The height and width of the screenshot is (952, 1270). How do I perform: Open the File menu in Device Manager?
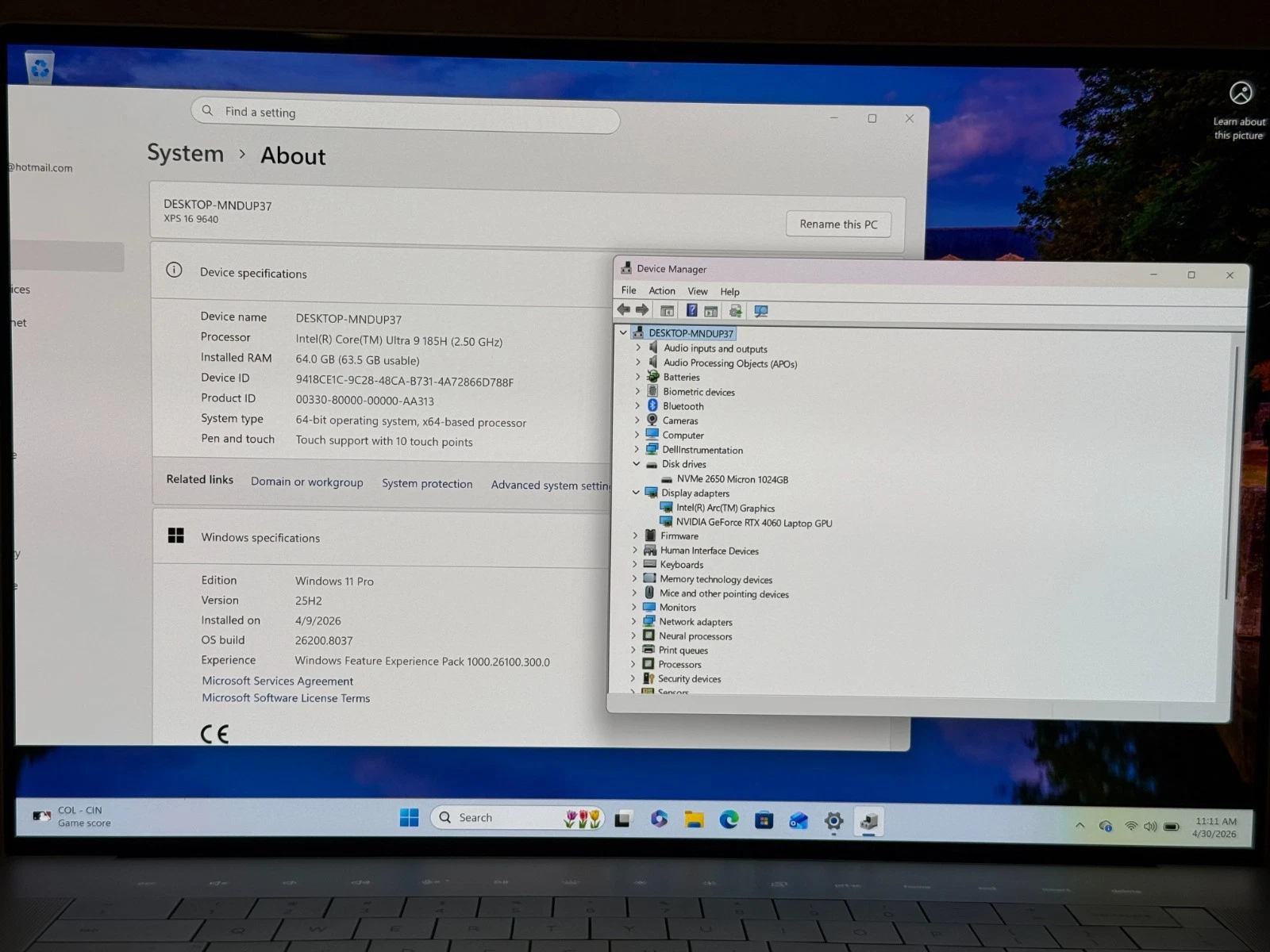(629, 290)
